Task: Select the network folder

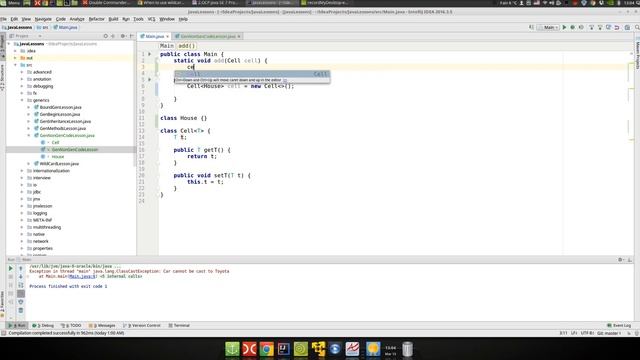Action: click(40, 241)
